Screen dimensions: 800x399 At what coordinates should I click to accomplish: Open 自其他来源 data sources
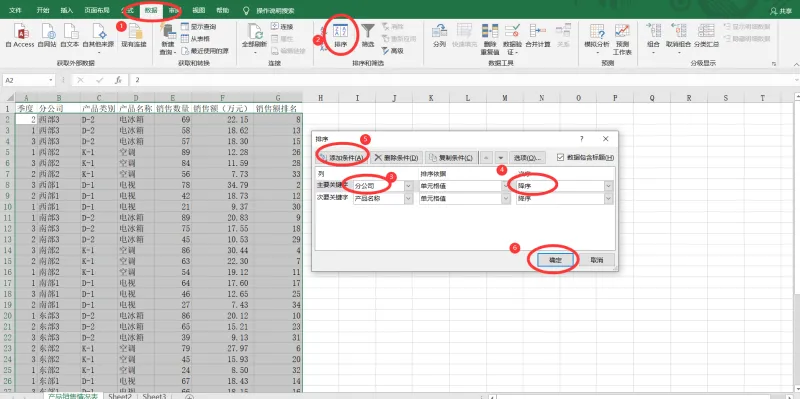(x=98, y=38)
